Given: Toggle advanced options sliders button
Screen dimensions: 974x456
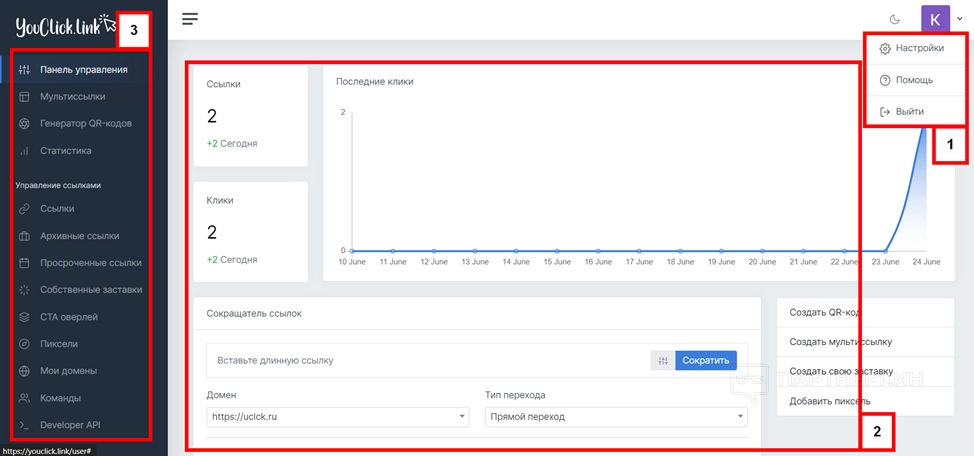Looking at the screenshot, I should 662,360.
